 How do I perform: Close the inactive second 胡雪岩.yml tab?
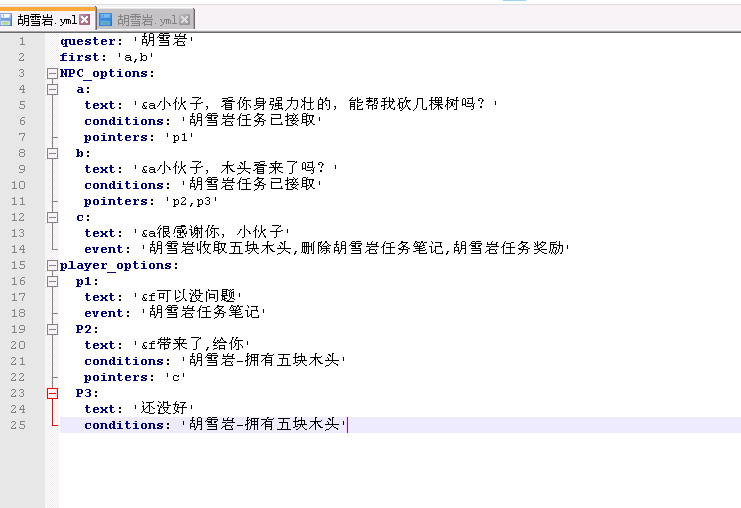[185, 19]
